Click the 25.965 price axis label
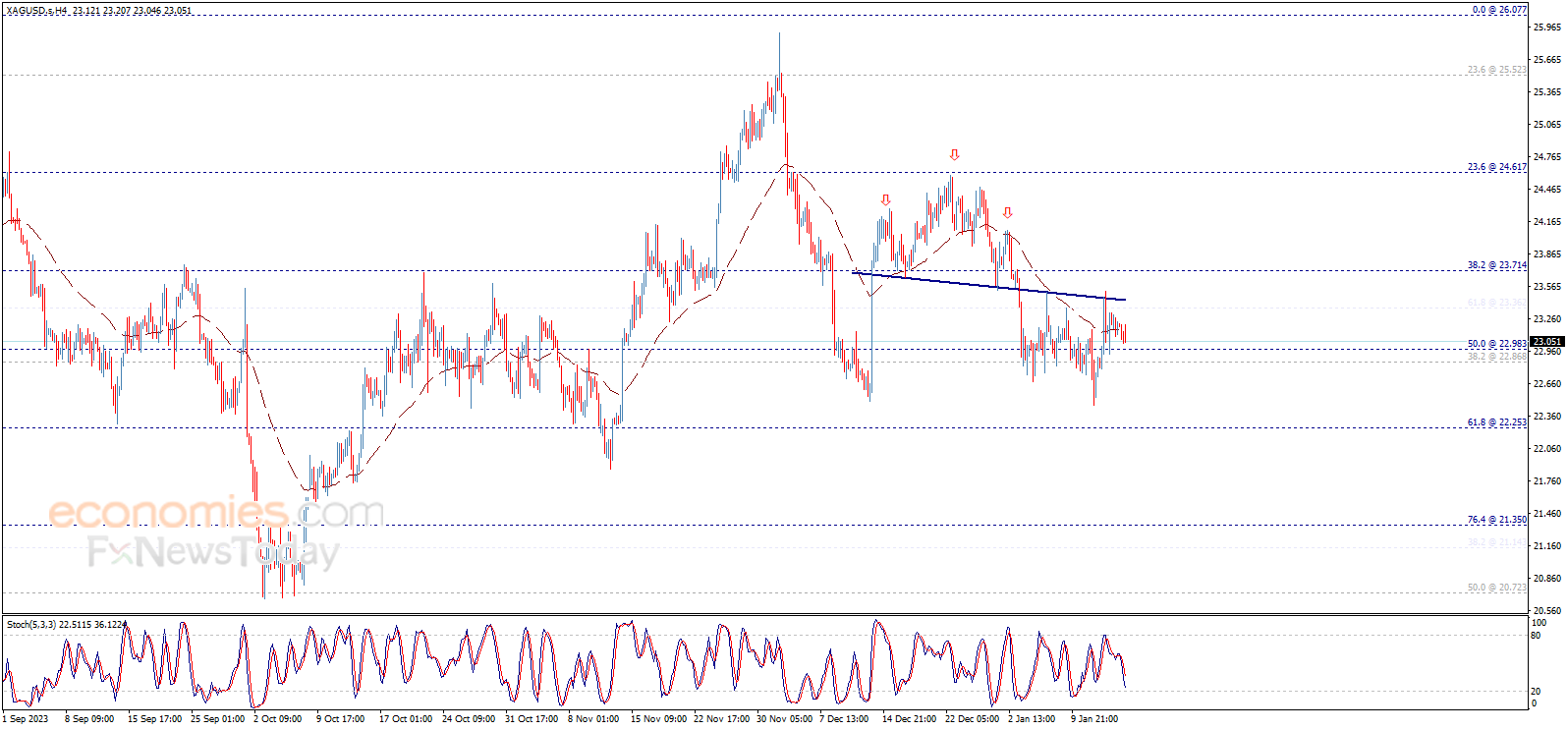 (x=1546, y=28)
